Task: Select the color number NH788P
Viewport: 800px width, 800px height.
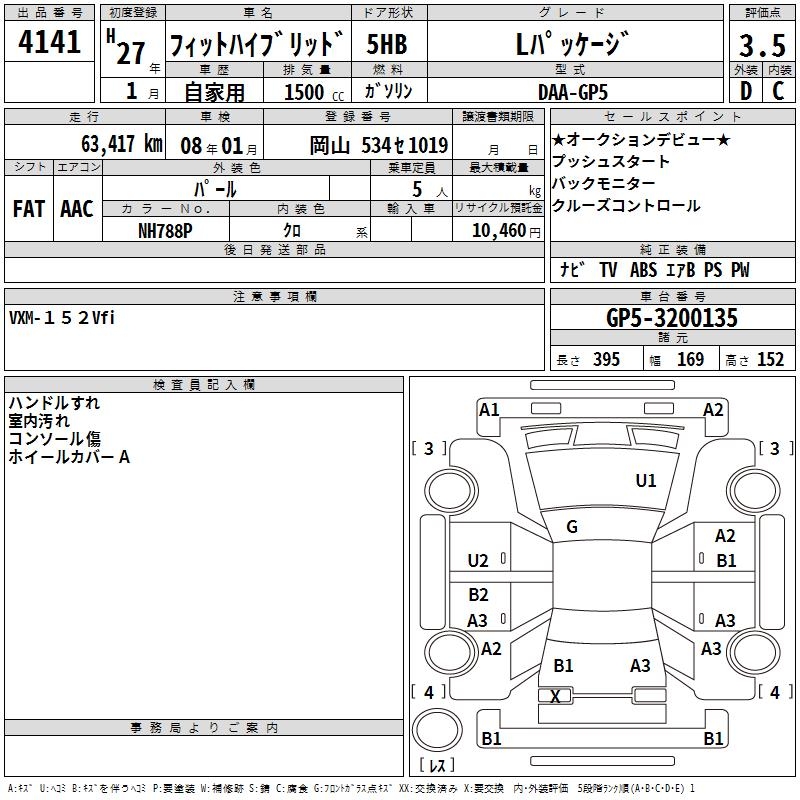Action: 165,231
